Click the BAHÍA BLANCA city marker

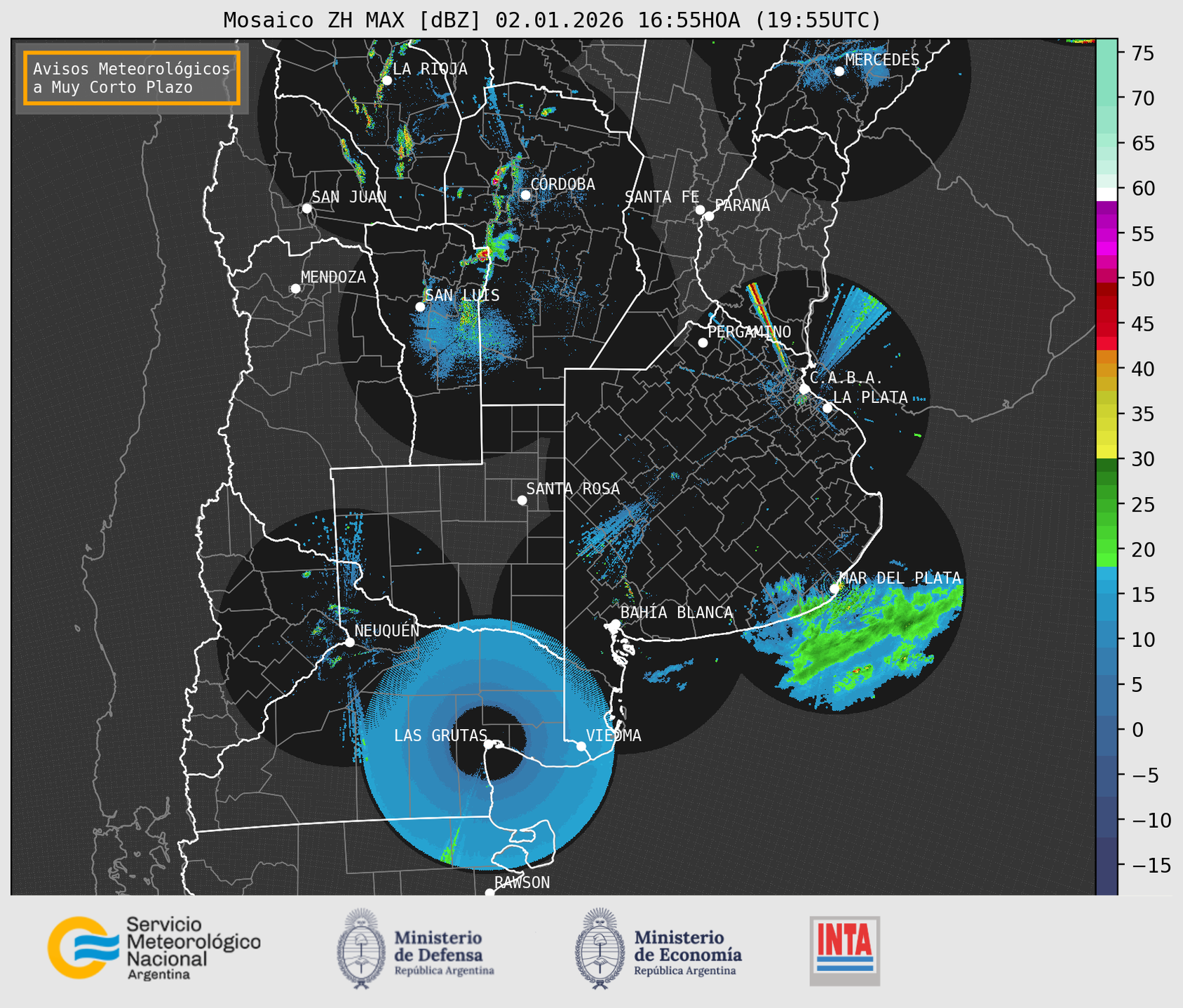point(615,624)
